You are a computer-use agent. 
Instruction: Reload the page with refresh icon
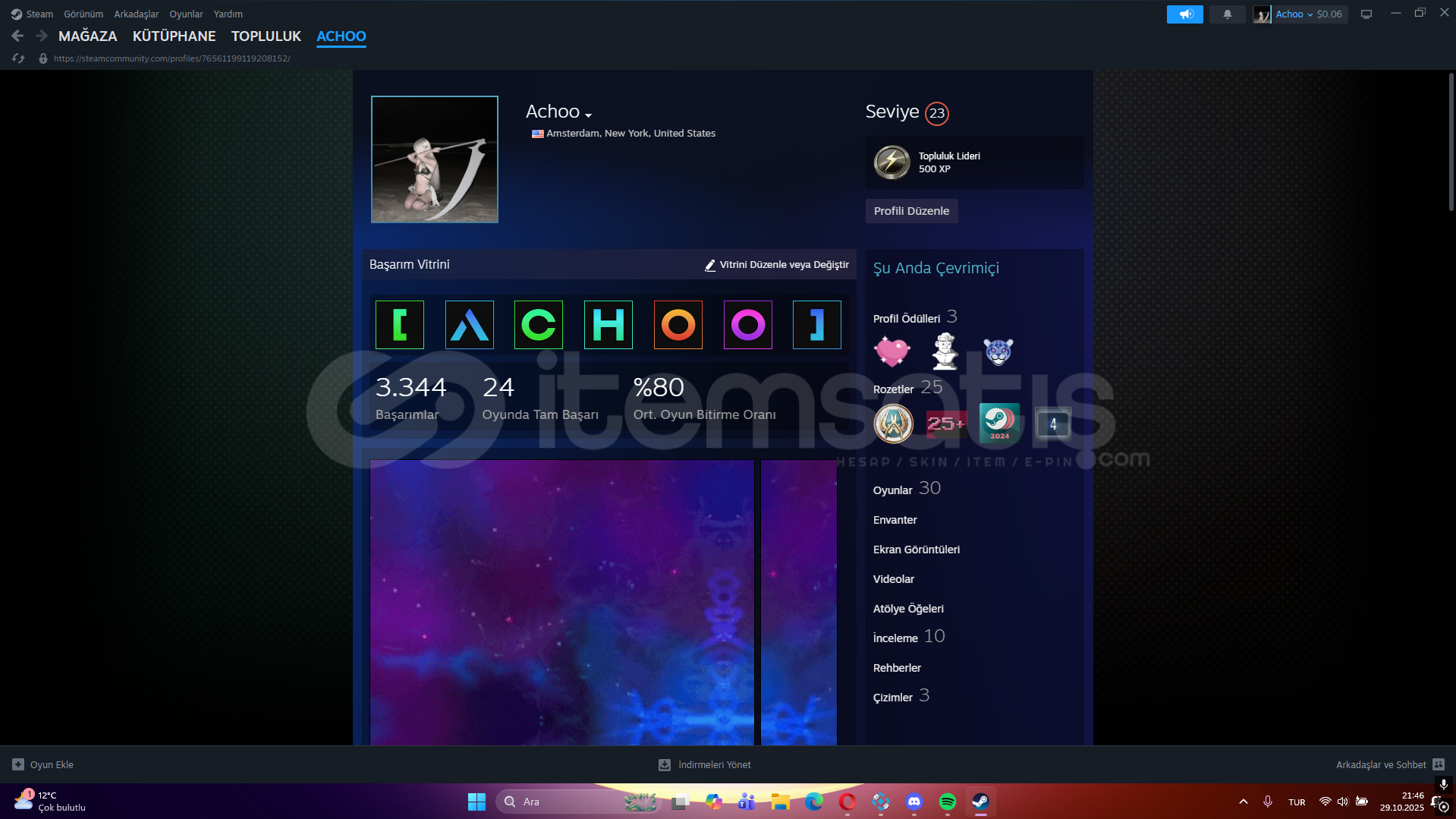(19, 58)
